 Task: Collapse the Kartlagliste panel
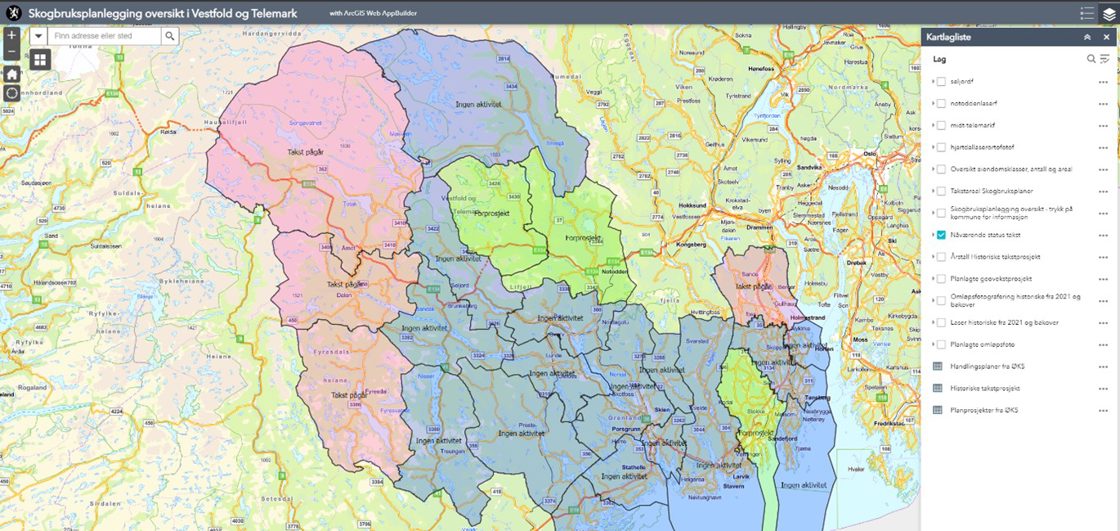1087,37
